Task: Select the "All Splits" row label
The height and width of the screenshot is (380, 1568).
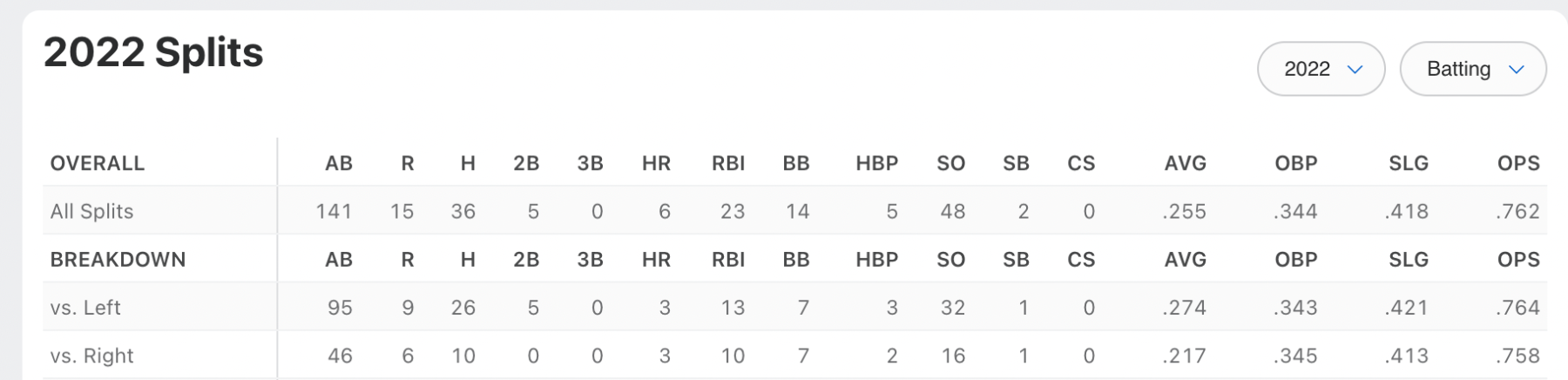Action: 91,211
